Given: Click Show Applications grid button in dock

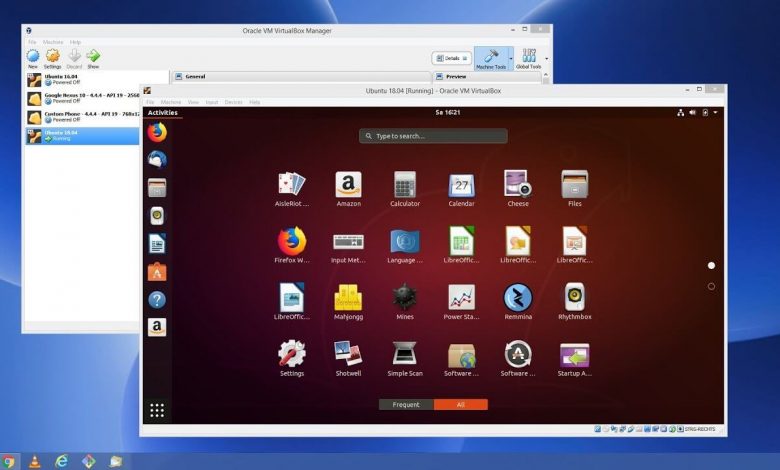Looking at the screenshot, I should (157, 410).
